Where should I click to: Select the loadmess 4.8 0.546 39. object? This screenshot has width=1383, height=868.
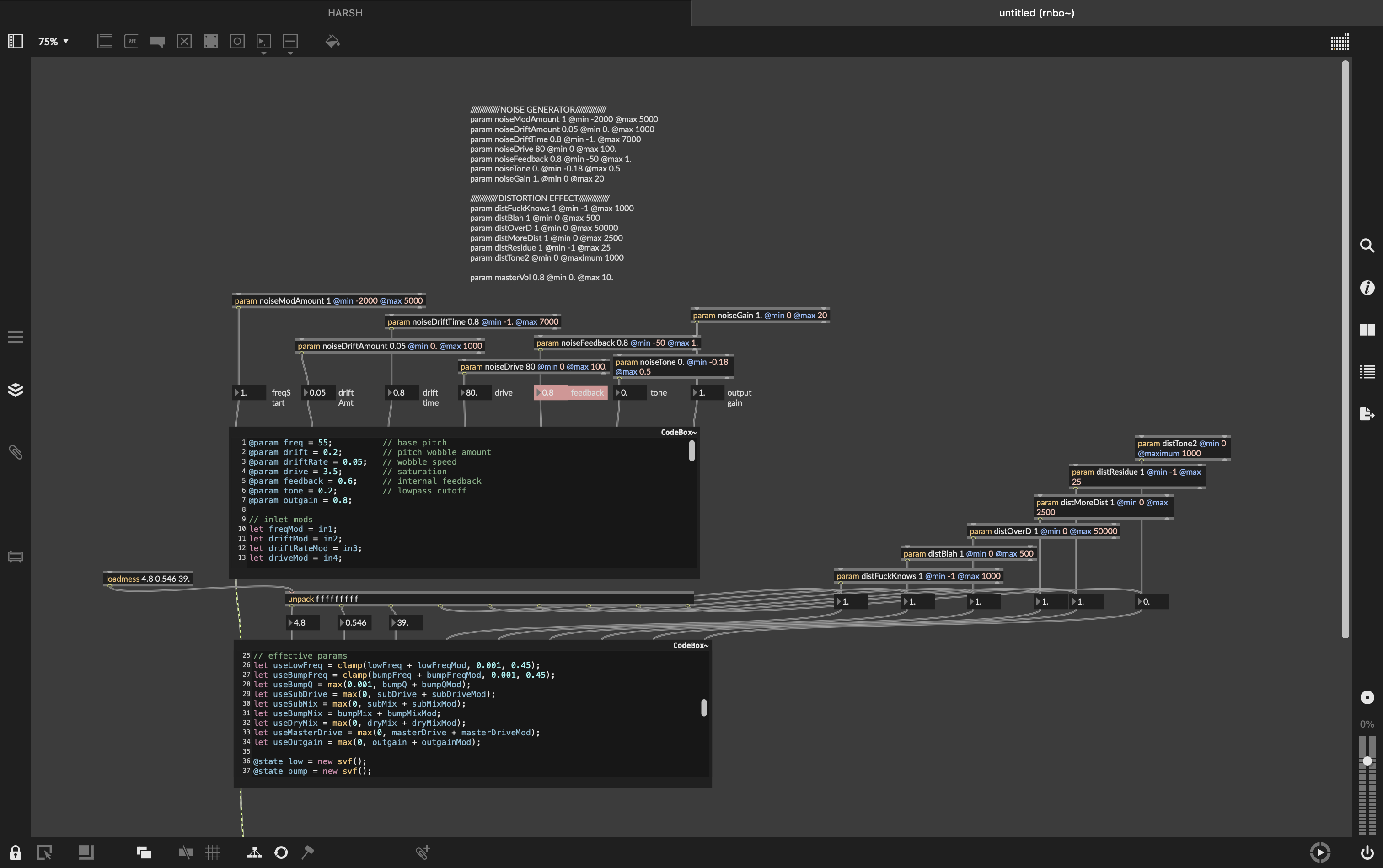(148, 579)
